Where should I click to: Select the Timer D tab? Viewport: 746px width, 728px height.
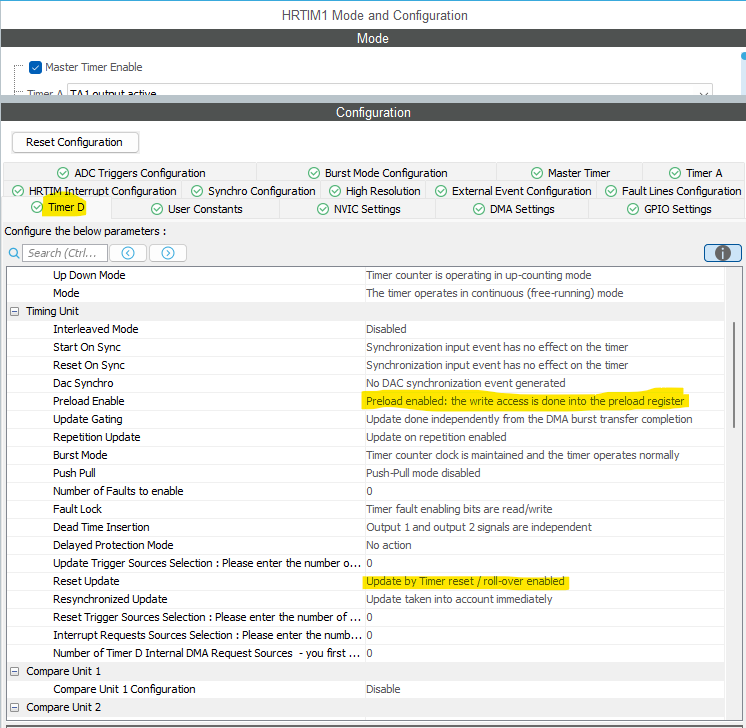point(58,207)
